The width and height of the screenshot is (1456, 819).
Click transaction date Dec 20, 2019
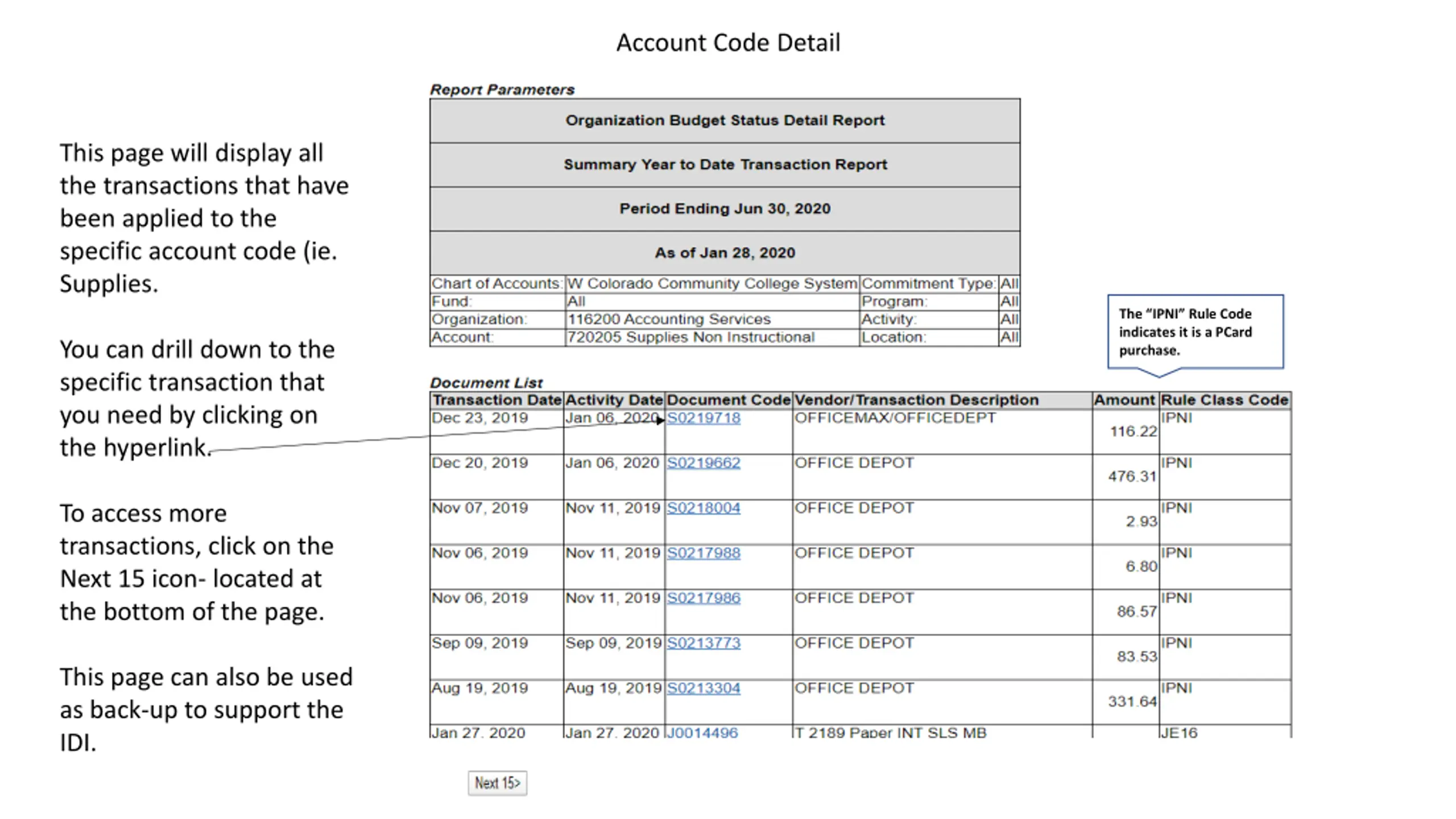pos(479,463)
